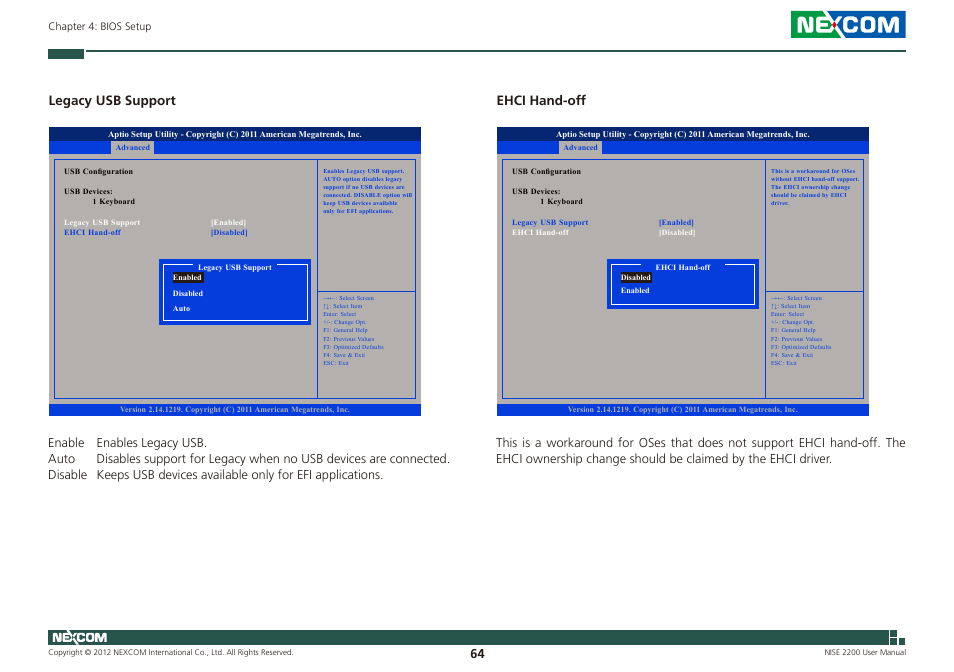Click the Chapter 4: BIOS Setup header text

[x=100, y=27]
